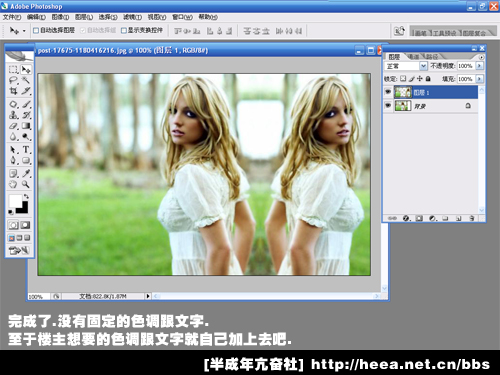Open the 文件 menu

(x=12, y=17)
